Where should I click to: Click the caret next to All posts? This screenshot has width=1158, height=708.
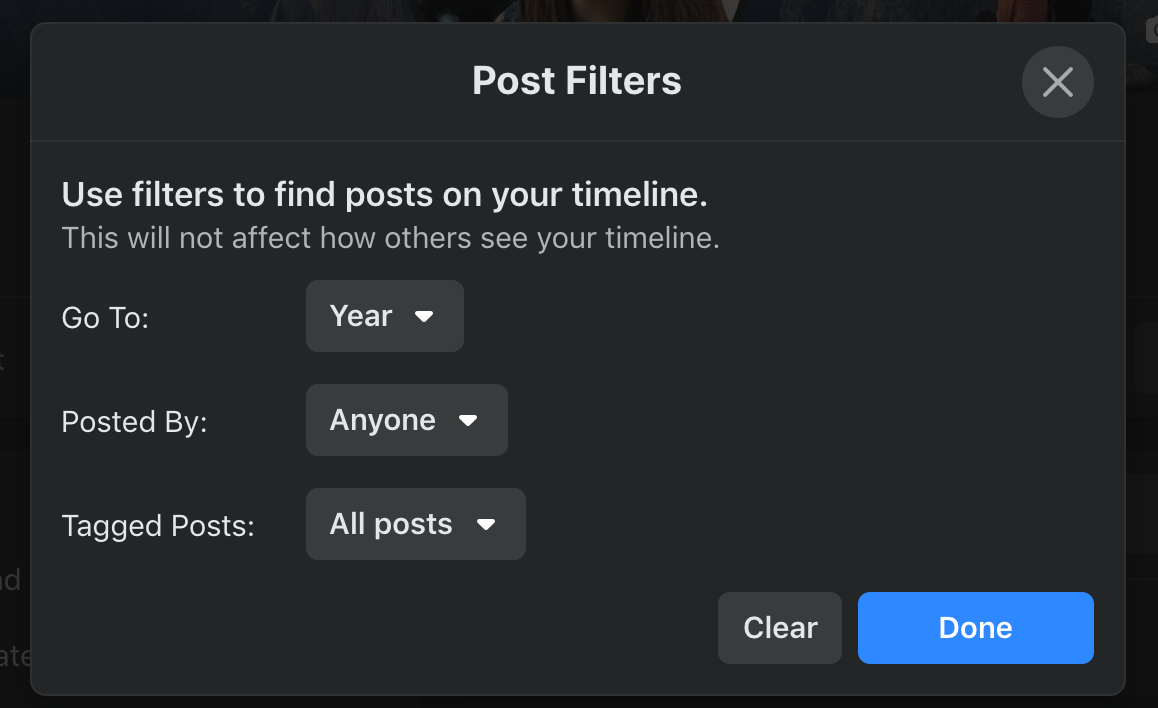pyautogui.click(x=486, y=525)
